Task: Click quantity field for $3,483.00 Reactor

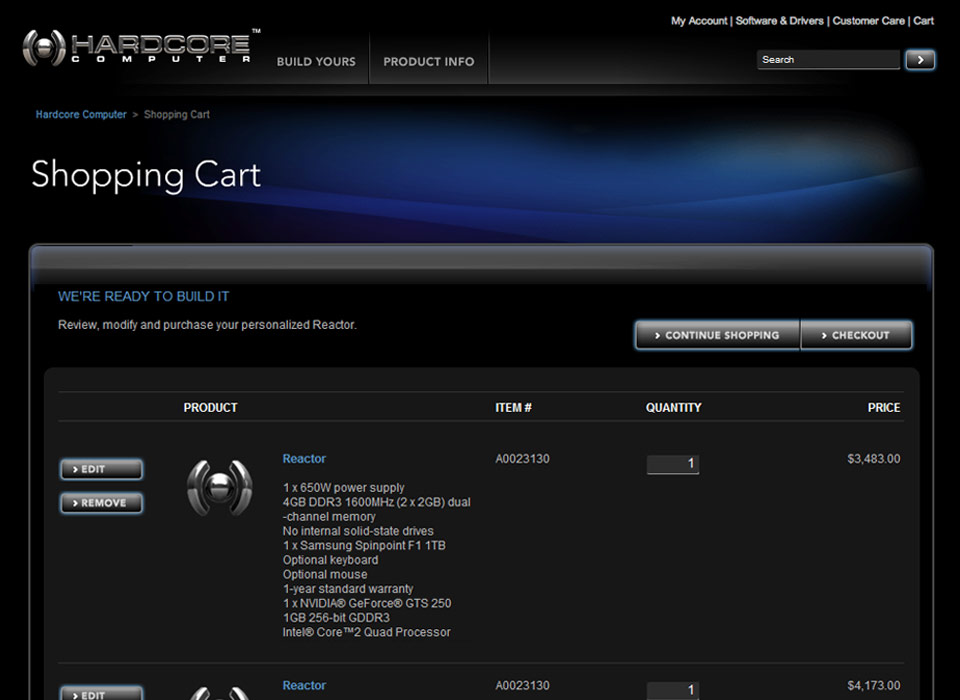Action: 672,464
